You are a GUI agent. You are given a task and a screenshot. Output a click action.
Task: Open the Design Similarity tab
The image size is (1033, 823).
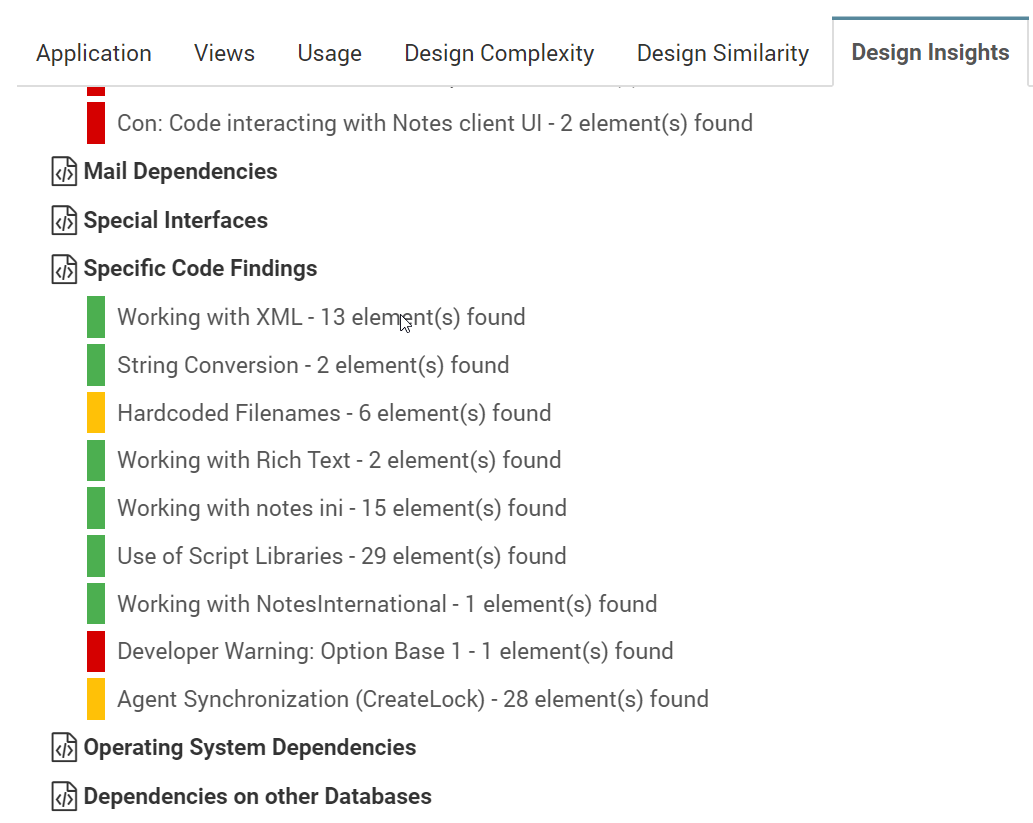(723, 53)
